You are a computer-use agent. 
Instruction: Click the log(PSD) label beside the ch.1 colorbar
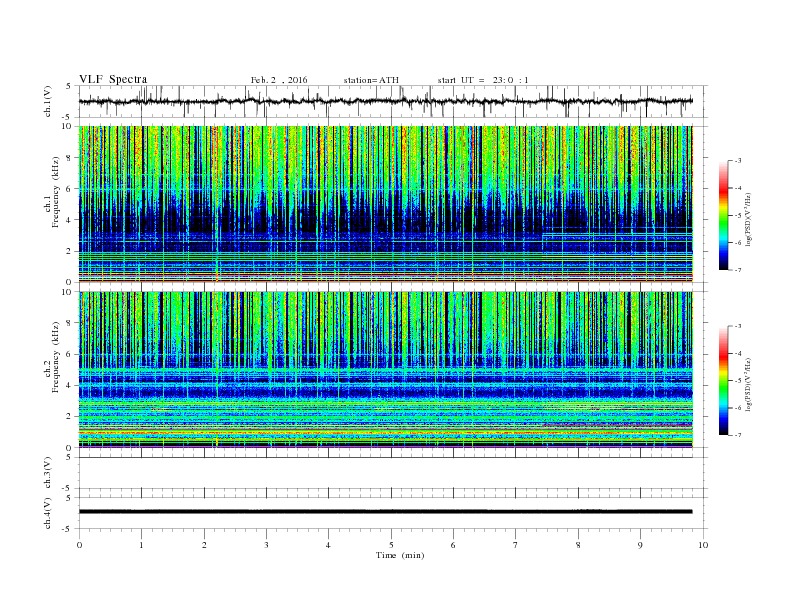pos(750,219)
